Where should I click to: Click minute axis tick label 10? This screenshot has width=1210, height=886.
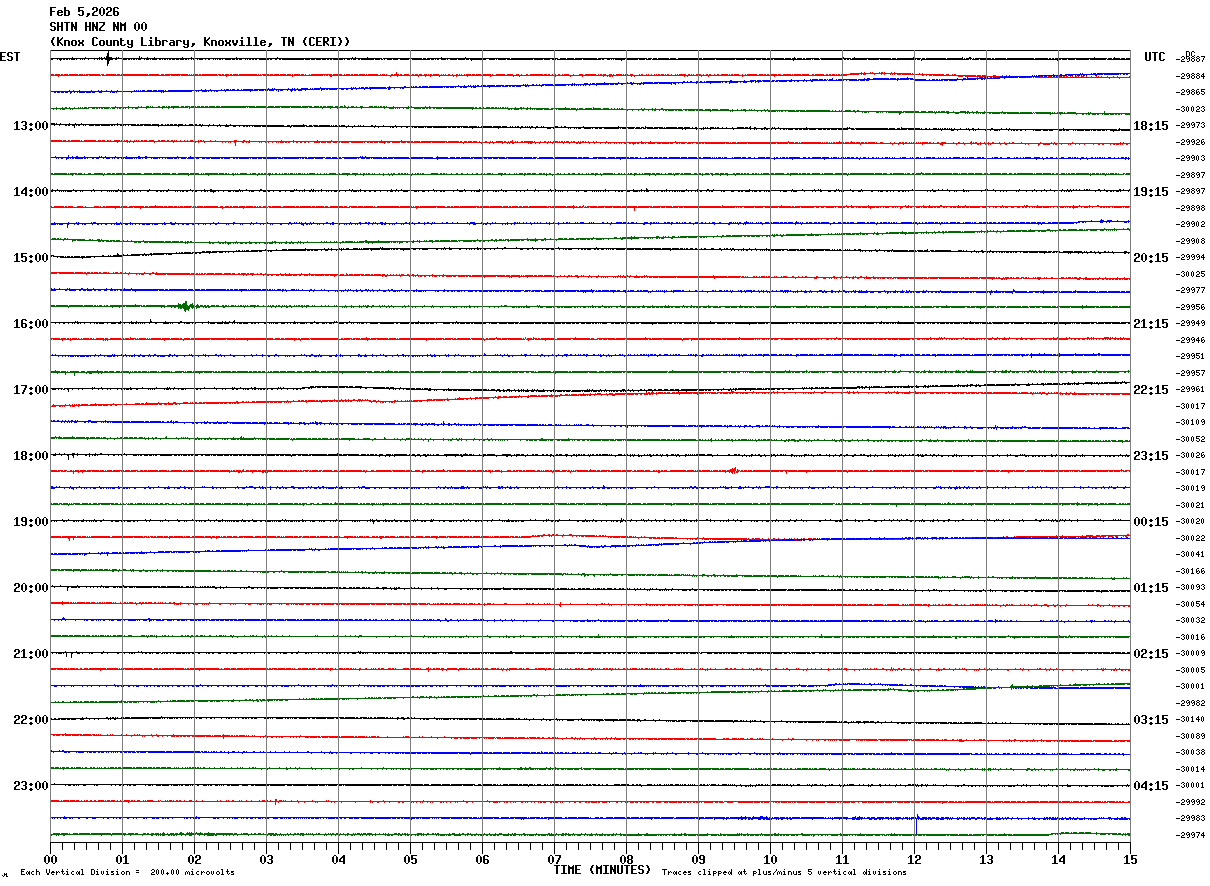coord(770,859)
